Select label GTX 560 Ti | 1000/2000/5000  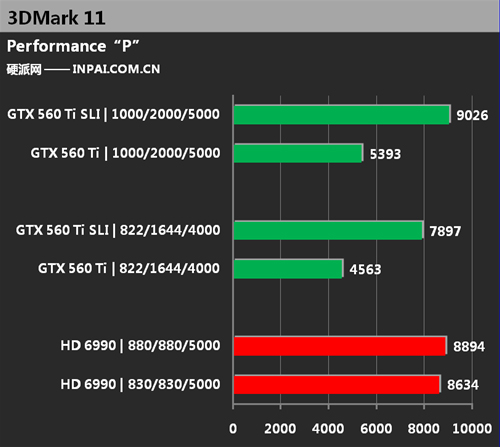125,153
